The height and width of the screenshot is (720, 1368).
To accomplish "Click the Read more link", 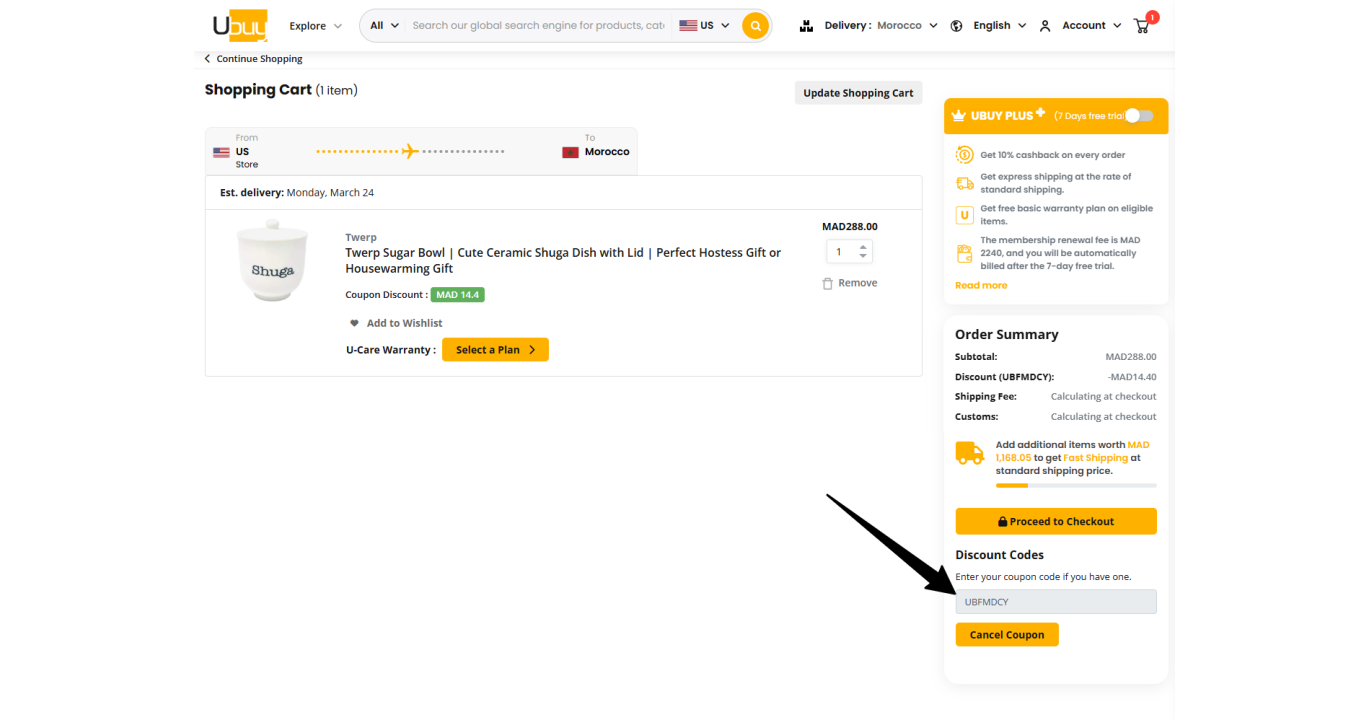I will point(981,285).
